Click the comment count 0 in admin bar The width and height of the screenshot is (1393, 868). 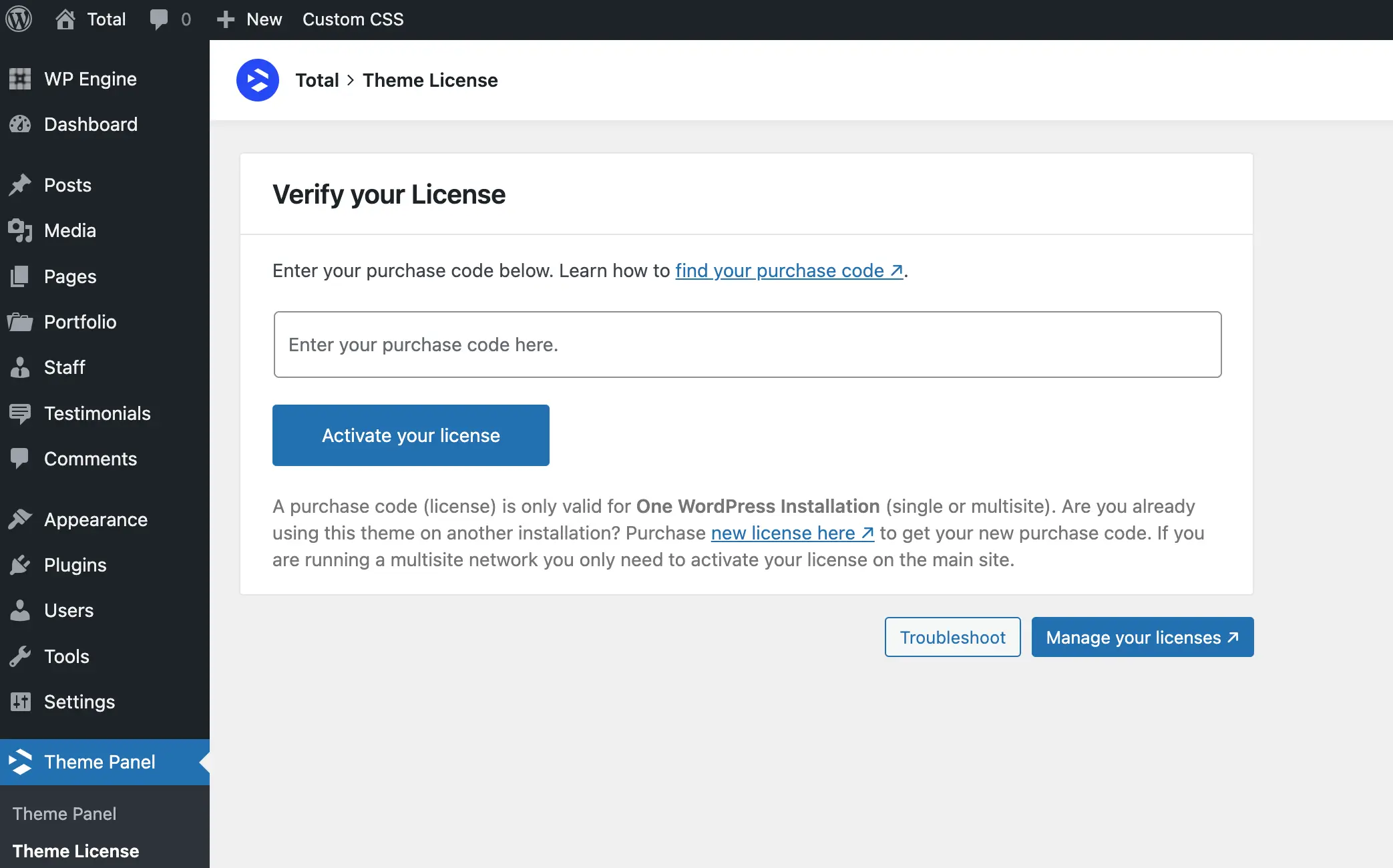click(186, 19)
